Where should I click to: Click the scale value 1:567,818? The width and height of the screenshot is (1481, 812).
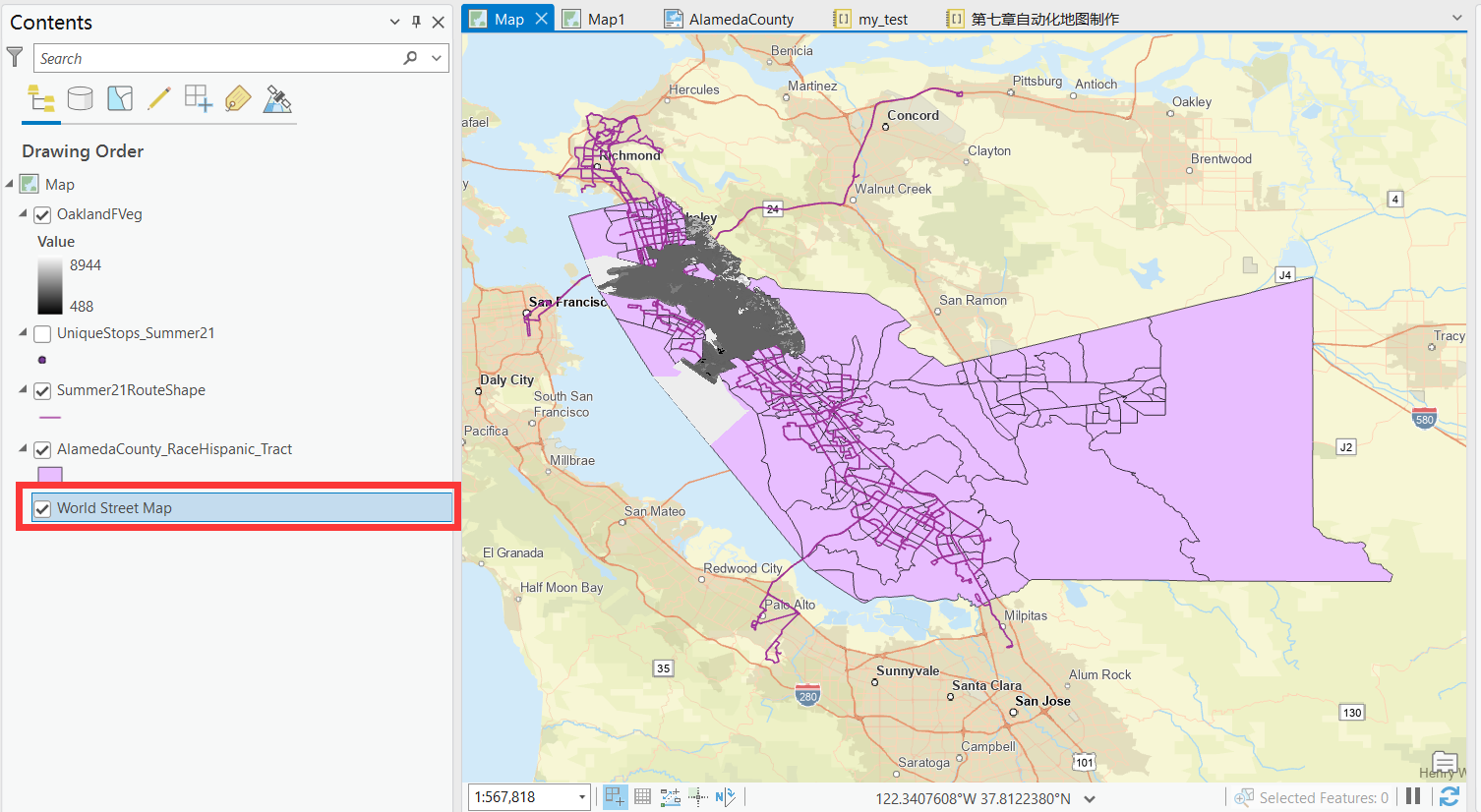pyautogui.click(x=505, y=797)
